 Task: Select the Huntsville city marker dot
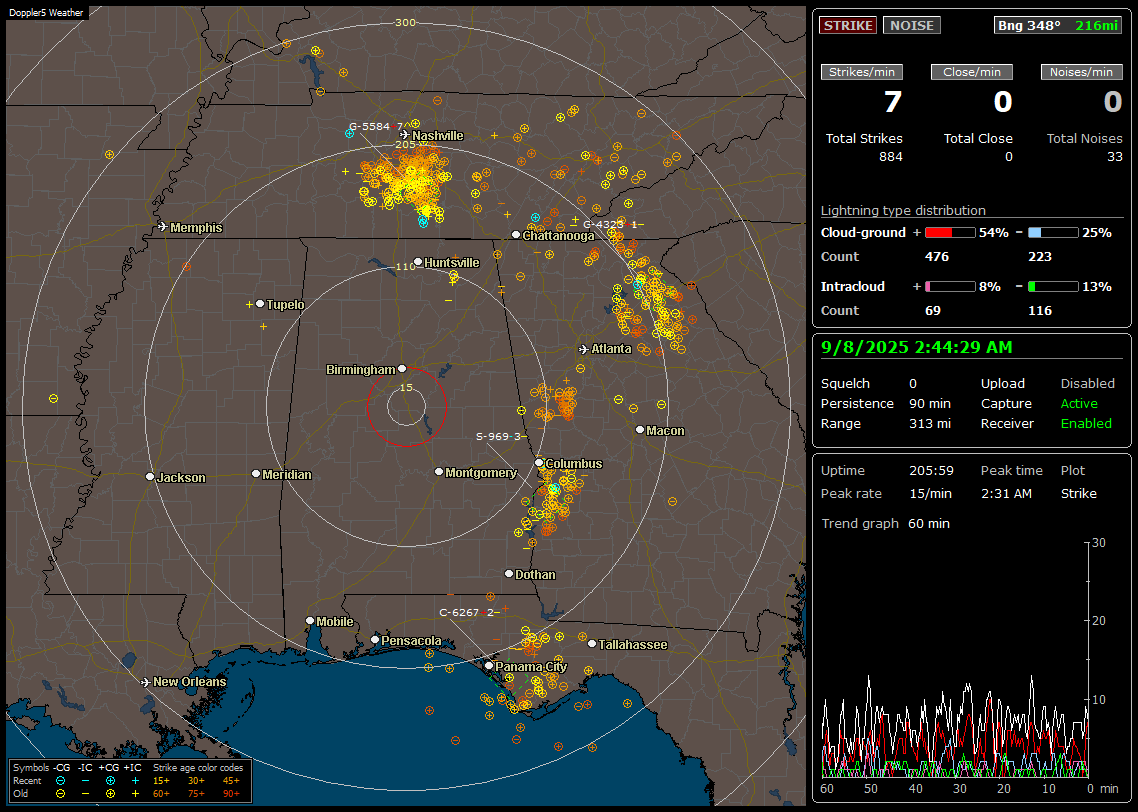tap(418, 262)
